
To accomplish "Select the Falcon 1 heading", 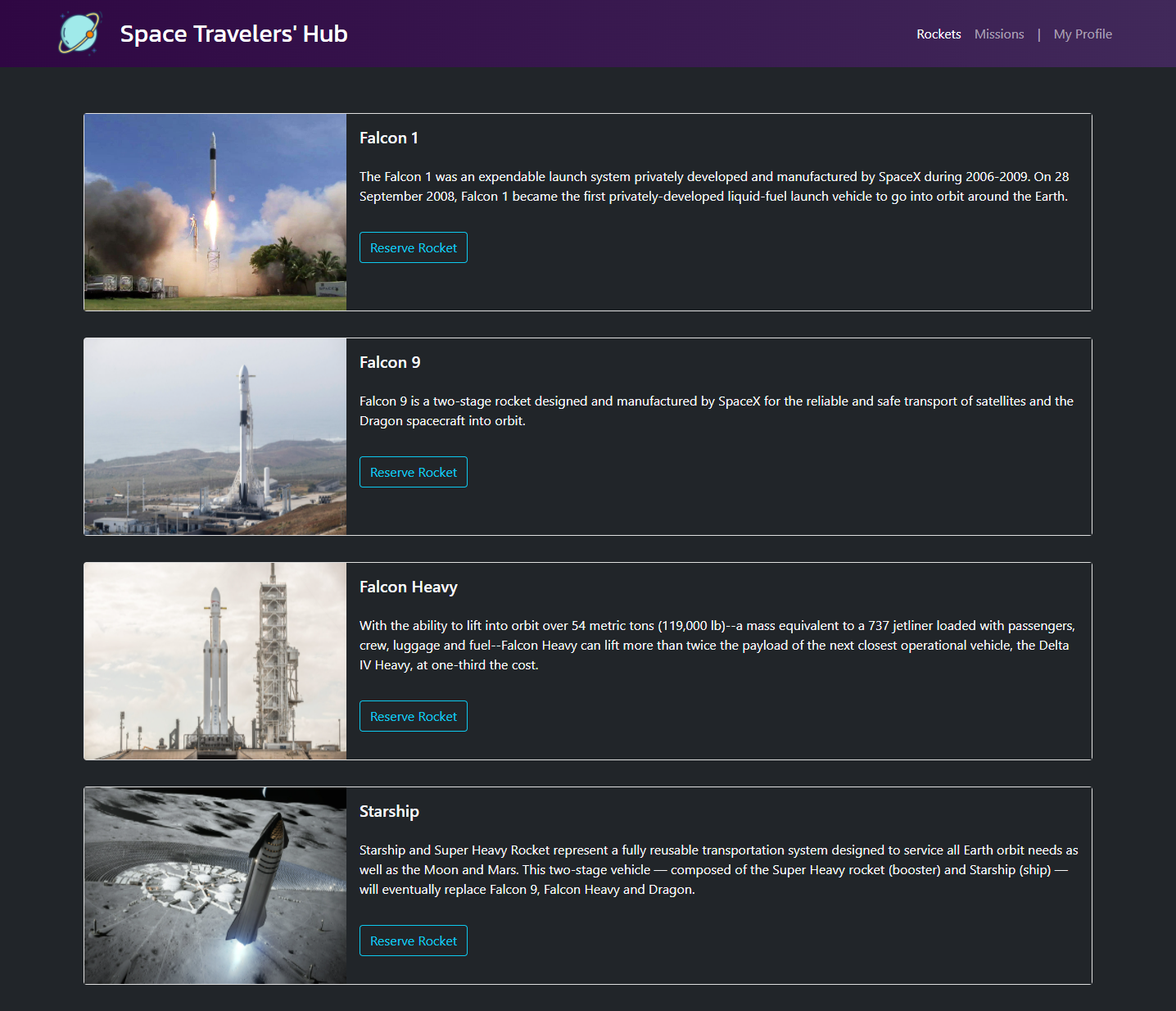I will (389, 138).
